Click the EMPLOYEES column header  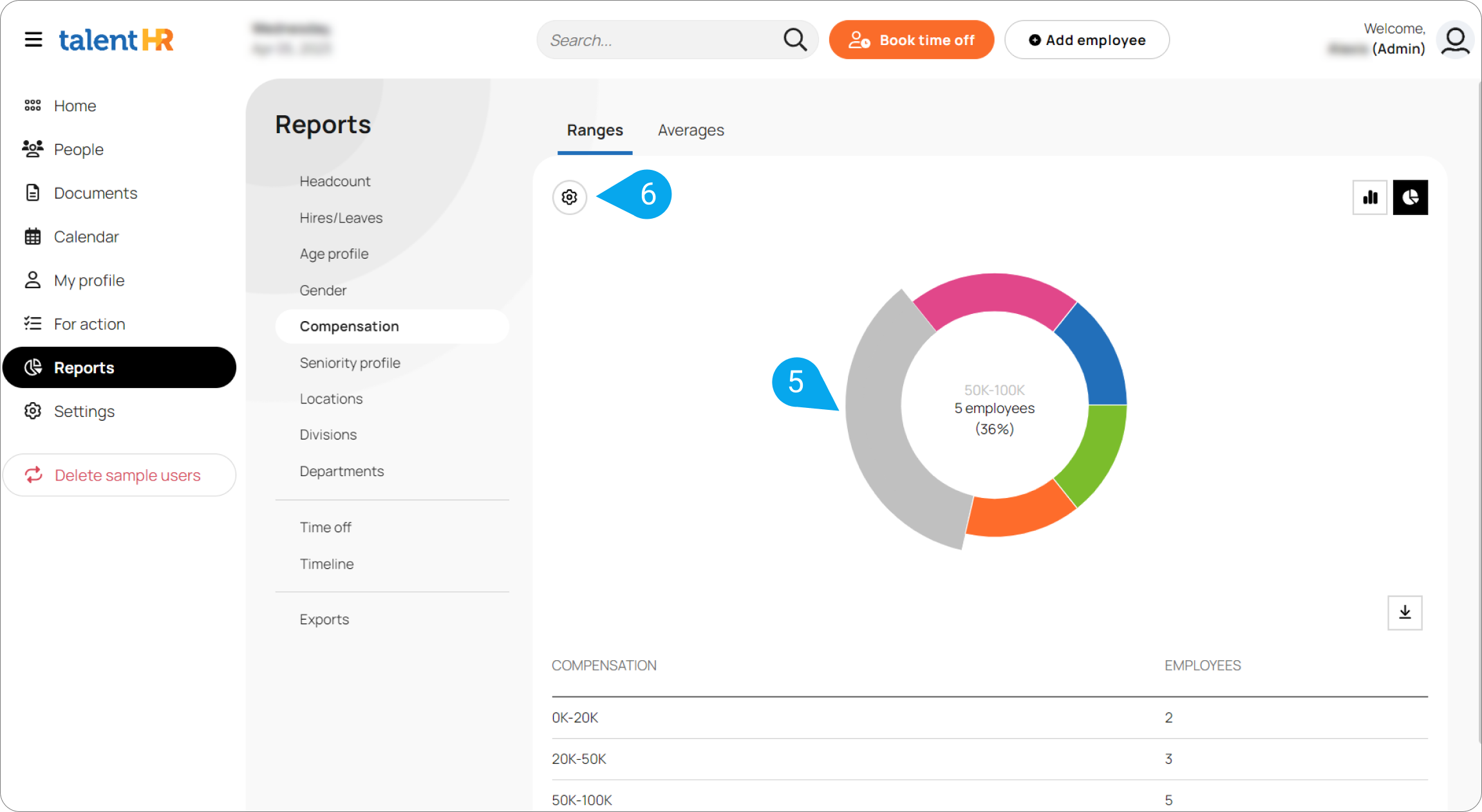coord(1203,665)
